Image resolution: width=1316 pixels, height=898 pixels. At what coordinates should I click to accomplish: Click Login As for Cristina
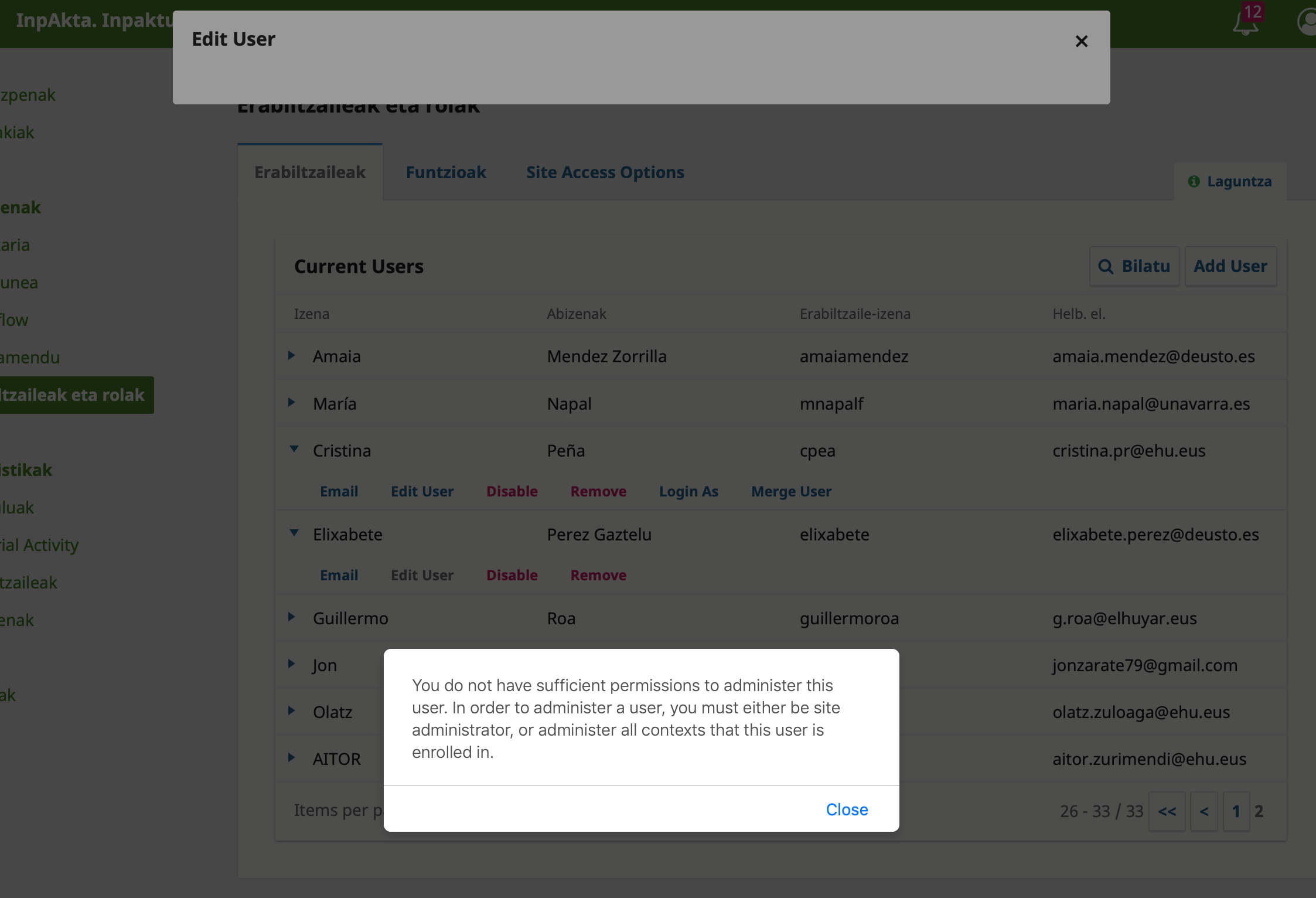tap(688, 491)
